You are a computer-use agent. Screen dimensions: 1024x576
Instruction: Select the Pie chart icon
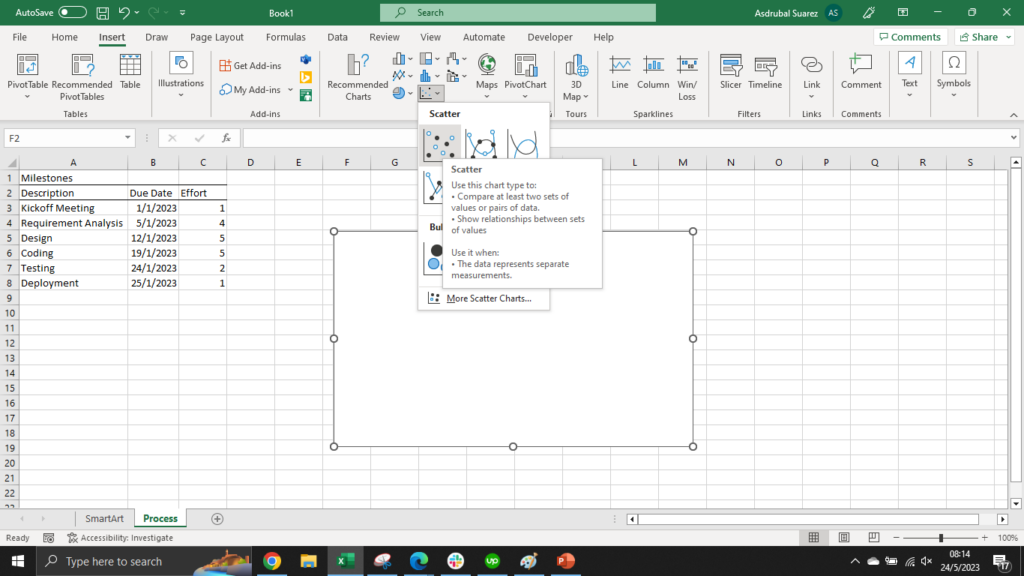pos(398,92)
